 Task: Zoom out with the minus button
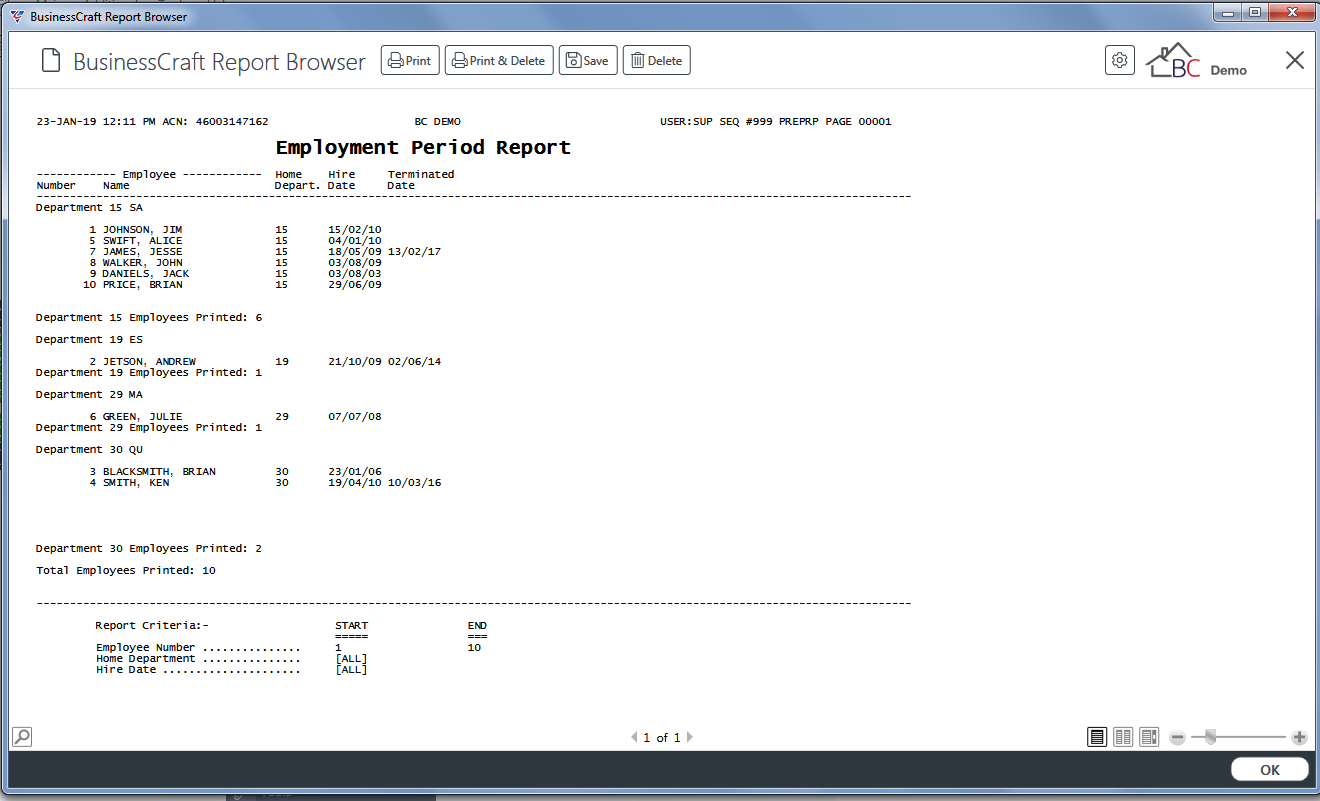click(x=1177, y=738)
